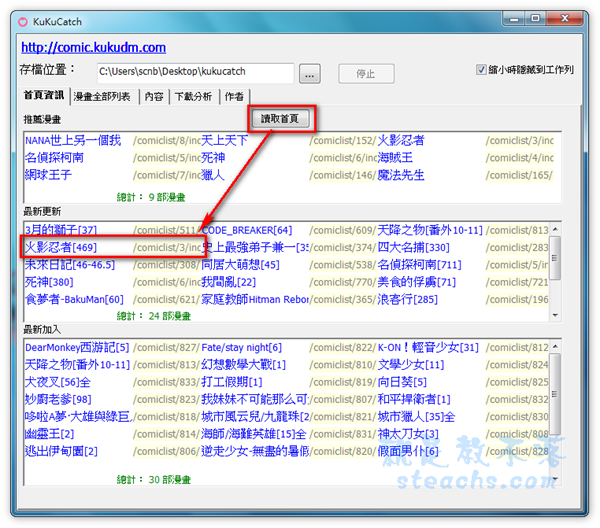Open 我間亂[22] entry
The height and width of the screenshot is (528, 600).
coord(228,282)
